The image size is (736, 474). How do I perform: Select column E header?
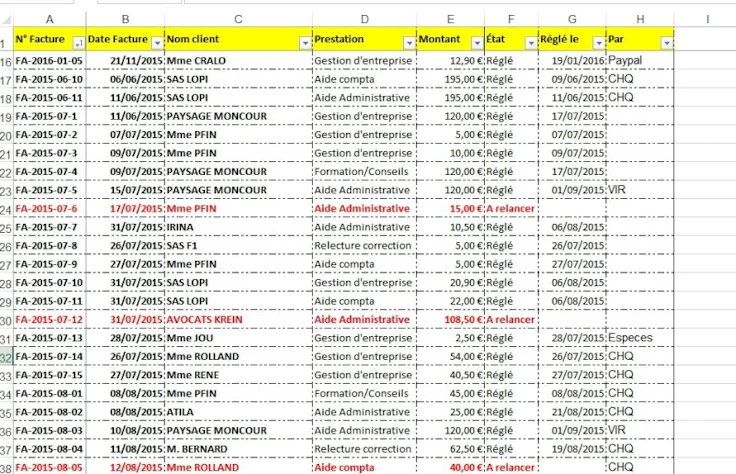[x=450, y=19]
